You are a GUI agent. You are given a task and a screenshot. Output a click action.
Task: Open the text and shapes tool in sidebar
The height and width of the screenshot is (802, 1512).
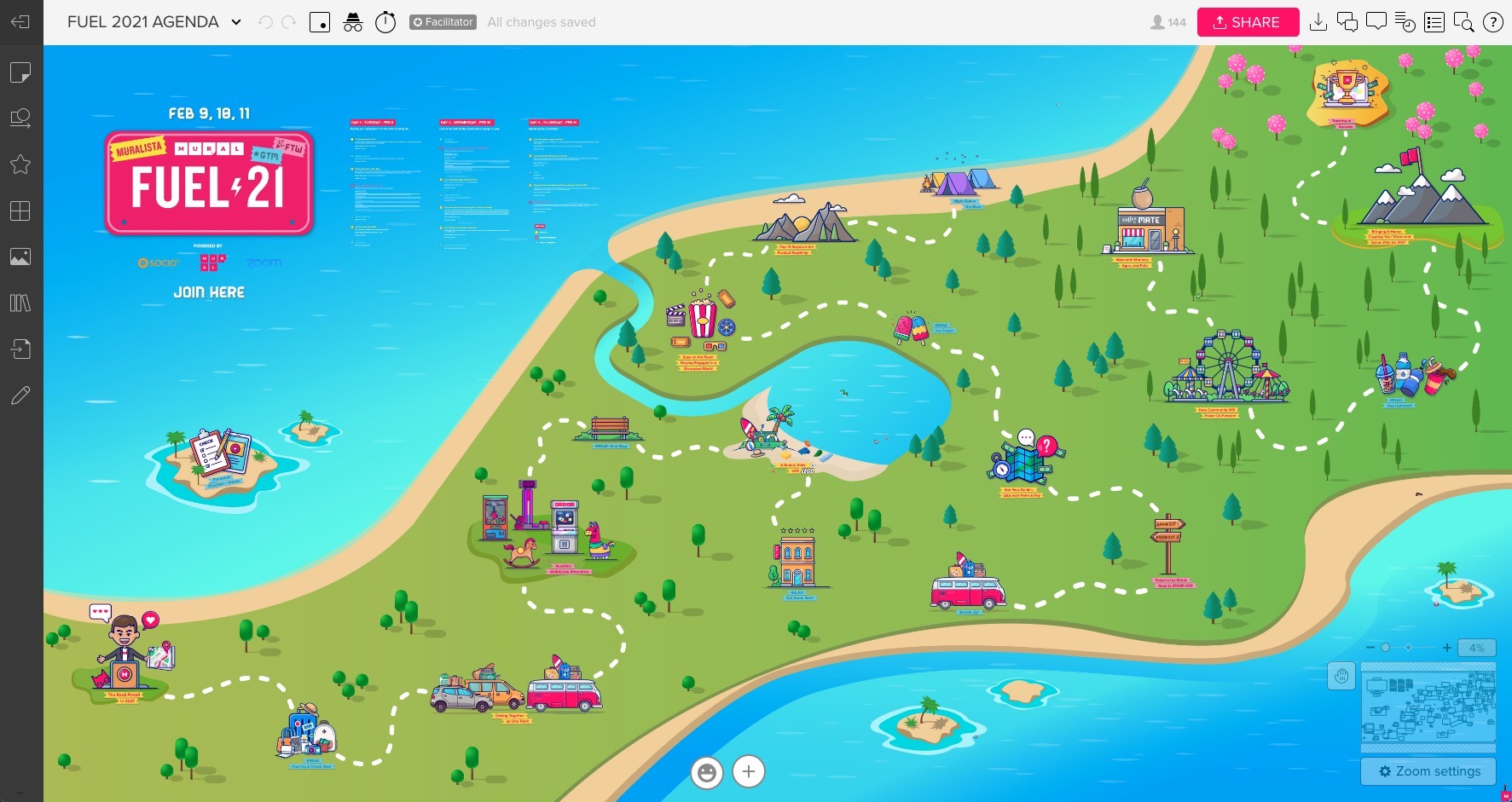click(20, 118)
